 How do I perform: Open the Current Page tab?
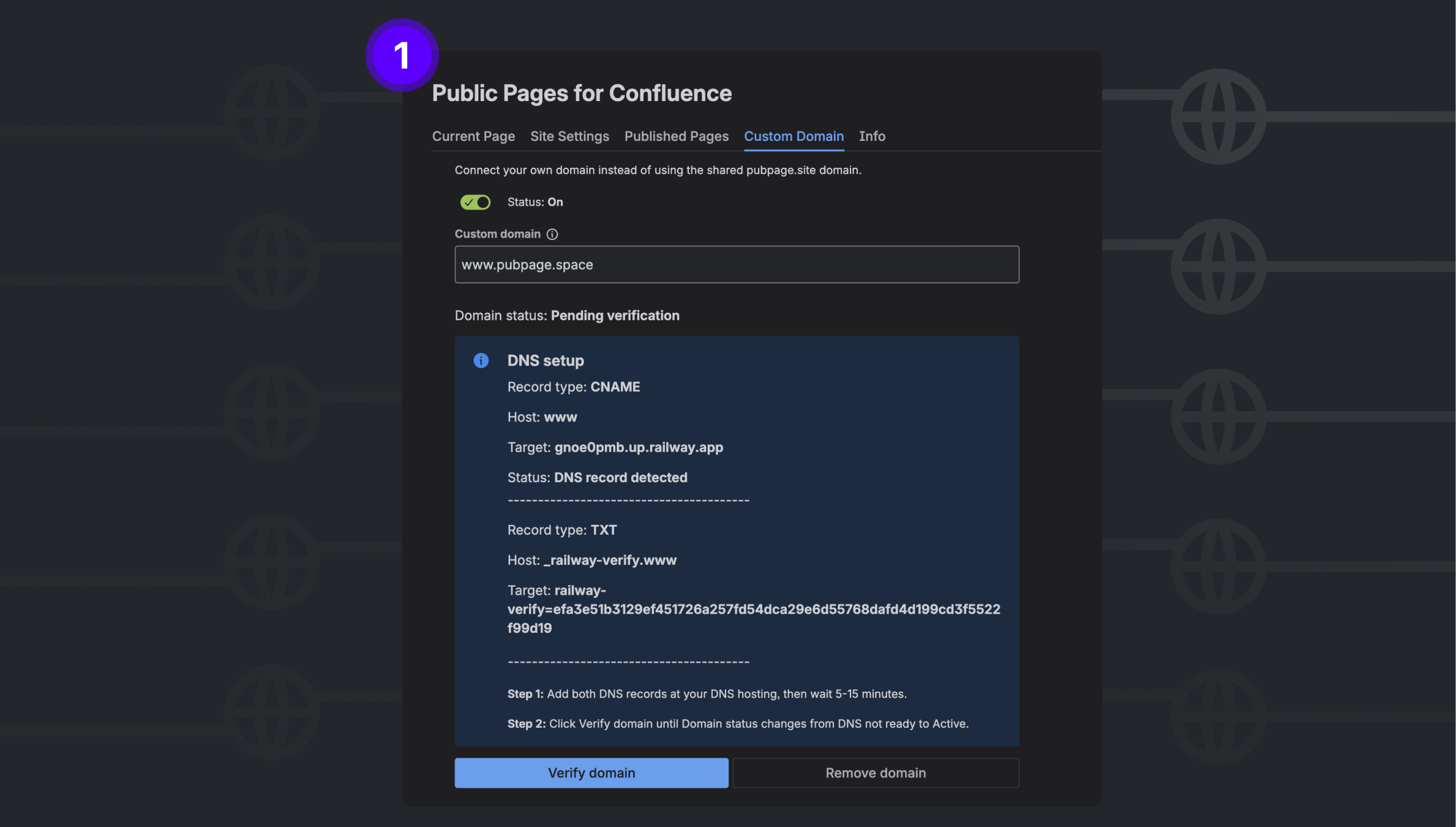click(473, 136)
